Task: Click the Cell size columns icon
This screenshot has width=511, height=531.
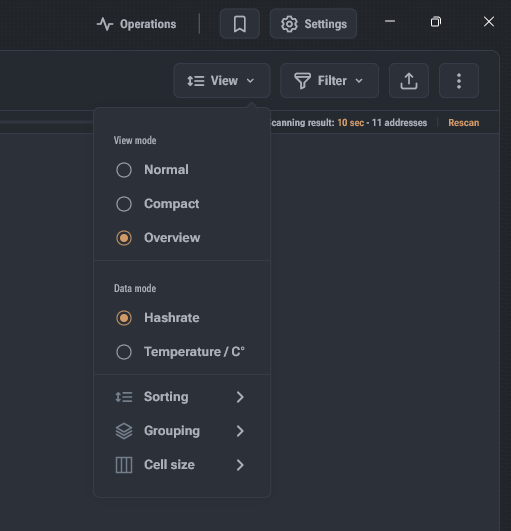Action: tap(124, 465)
